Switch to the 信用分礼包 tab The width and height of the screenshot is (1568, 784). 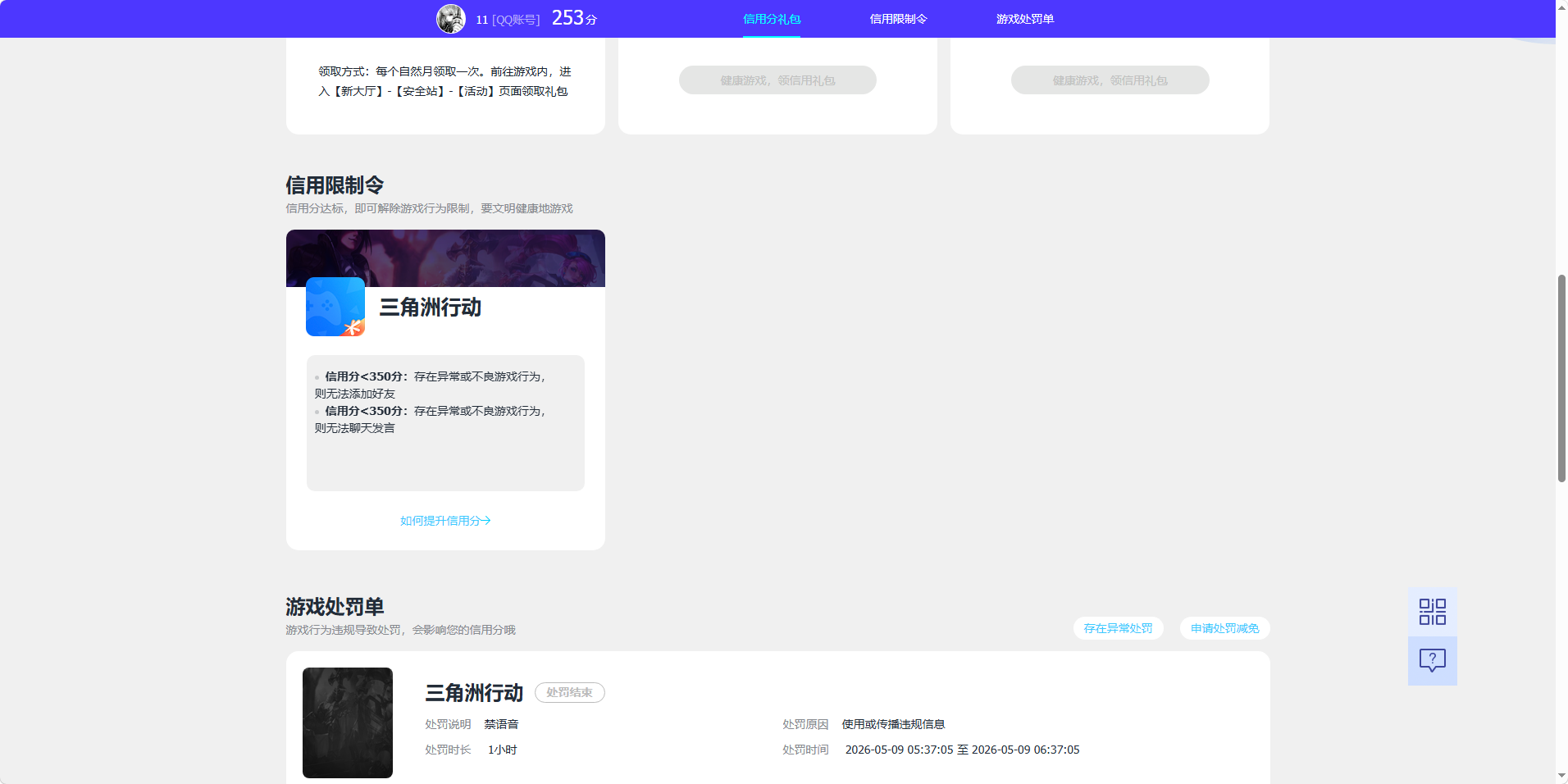click(771, 19)
